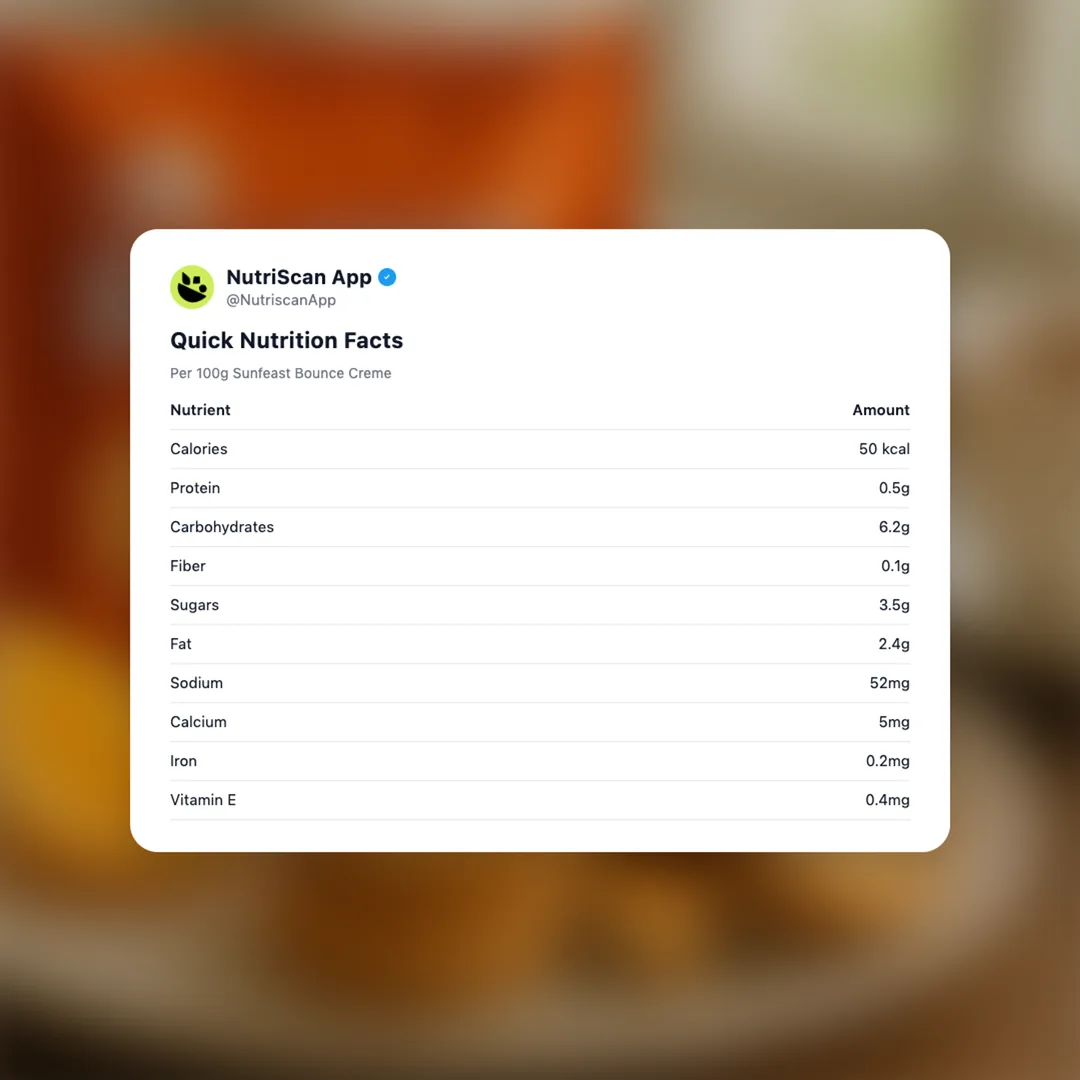
Task: Select the Protein row label
Action: [x=195, y=488]
